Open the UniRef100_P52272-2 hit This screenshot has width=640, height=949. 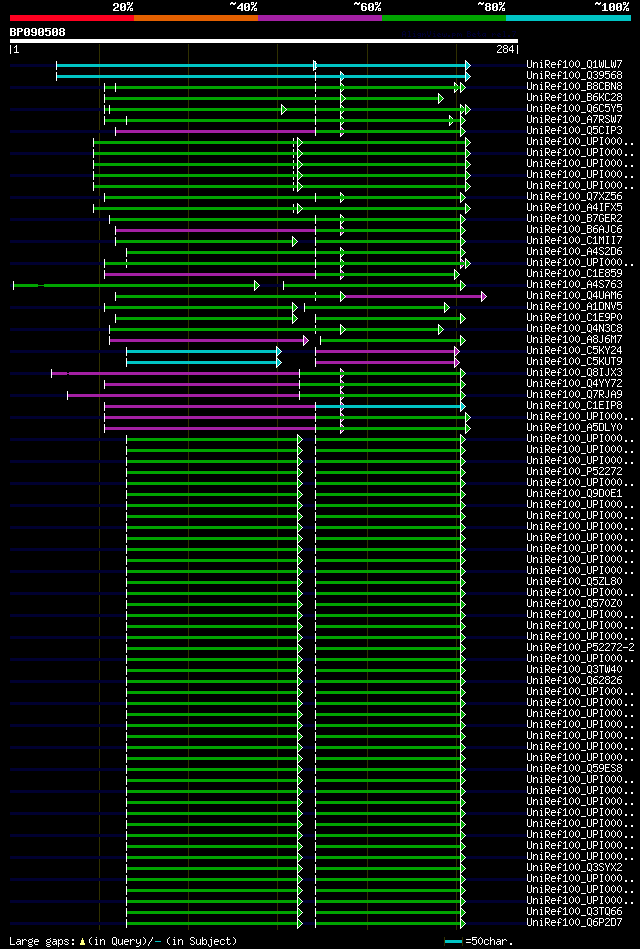click(580, 648)
